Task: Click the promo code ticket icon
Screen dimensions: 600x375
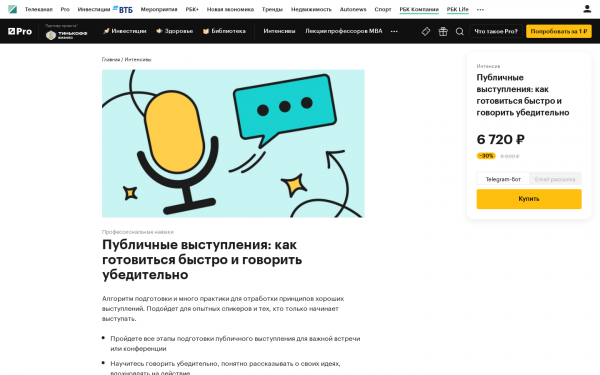Action: point(426,31)
